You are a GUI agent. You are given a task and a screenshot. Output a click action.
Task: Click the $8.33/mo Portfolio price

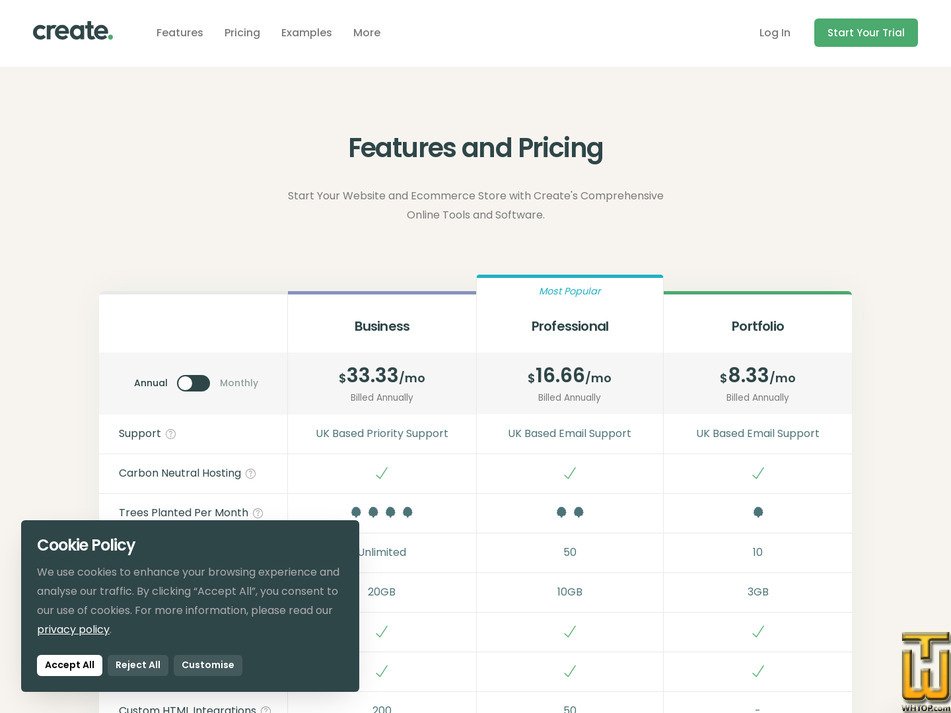tap(758, 376)
